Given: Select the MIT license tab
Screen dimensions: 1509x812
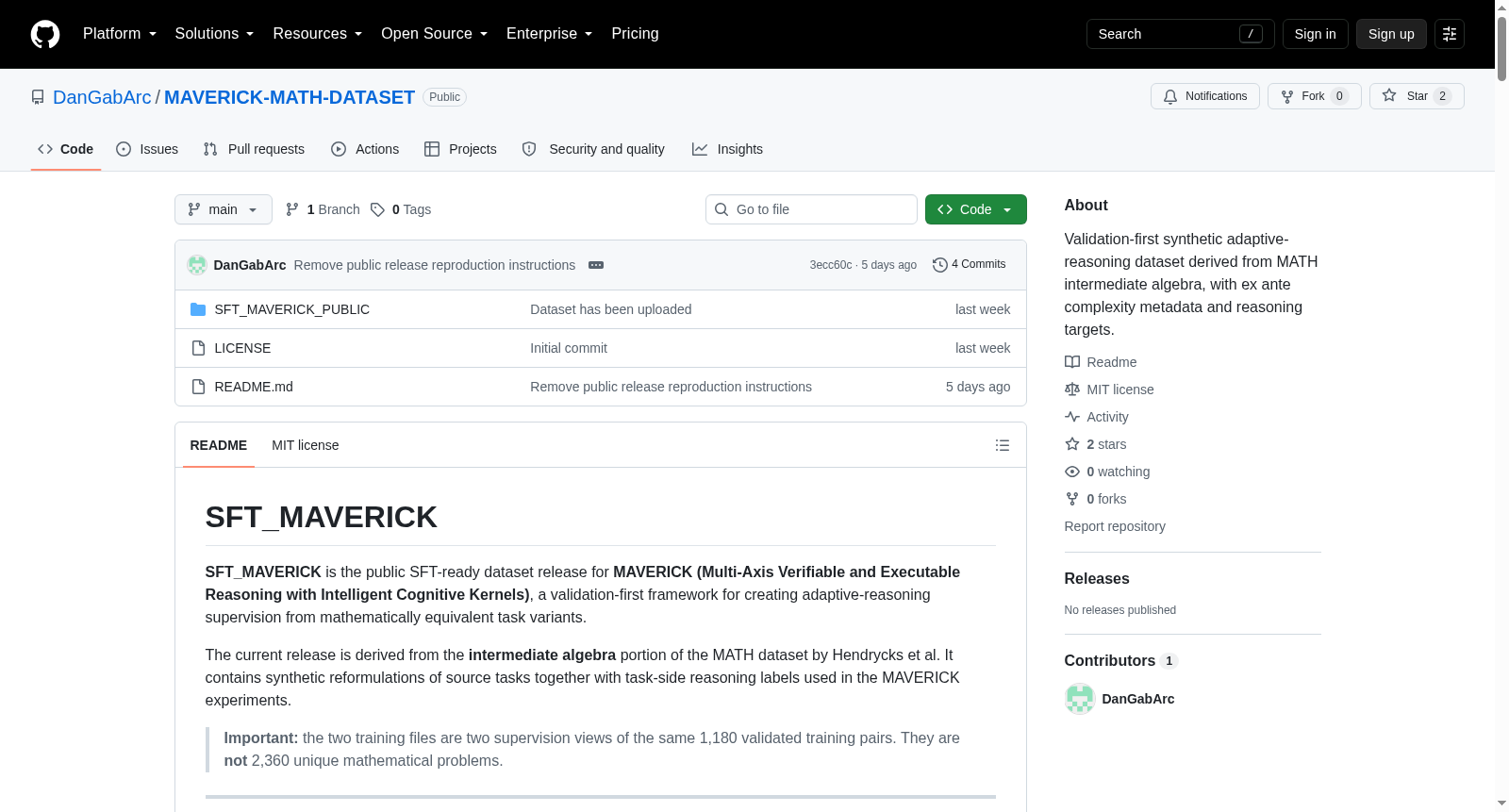Looking at the screenshot, I should [x=306, y=445].
